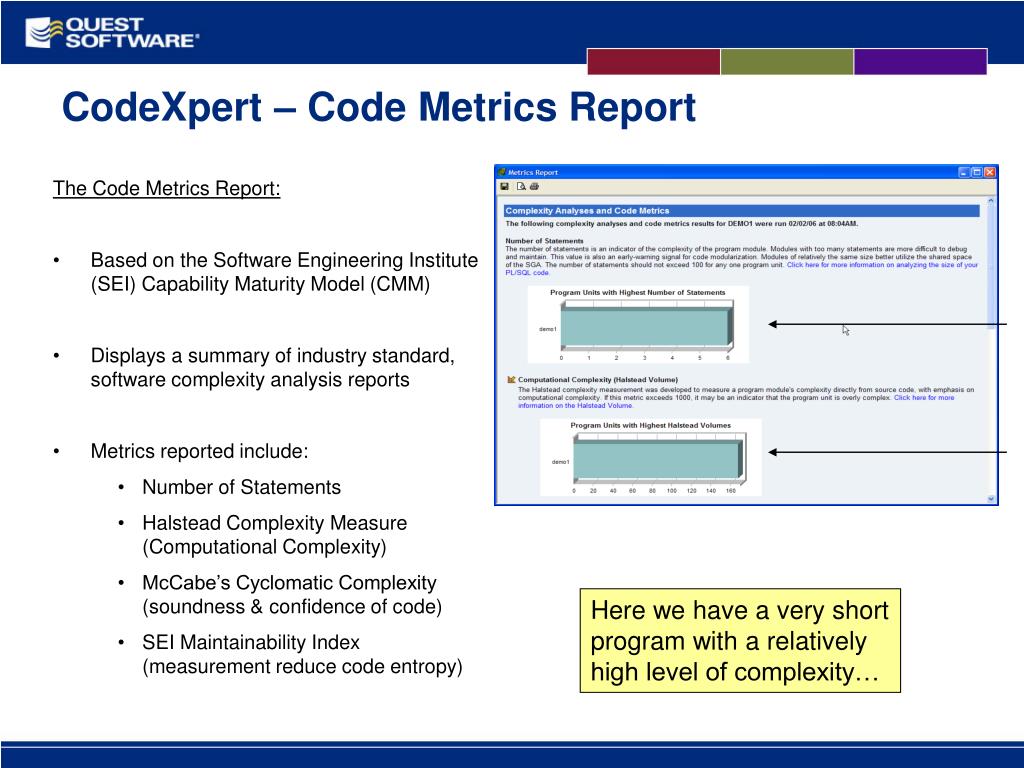Click the bullet about Software Engineering Institute CMM
This screenshot has width=1024, height=768.
(284, 272)
